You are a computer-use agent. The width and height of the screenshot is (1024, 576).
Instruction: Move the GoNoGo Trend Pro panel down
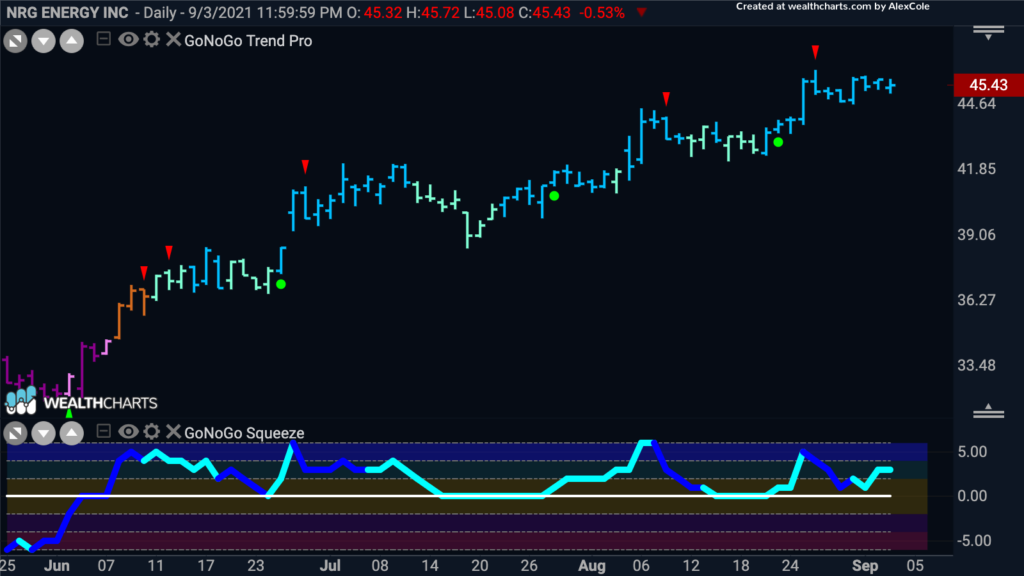pos(43,41)
